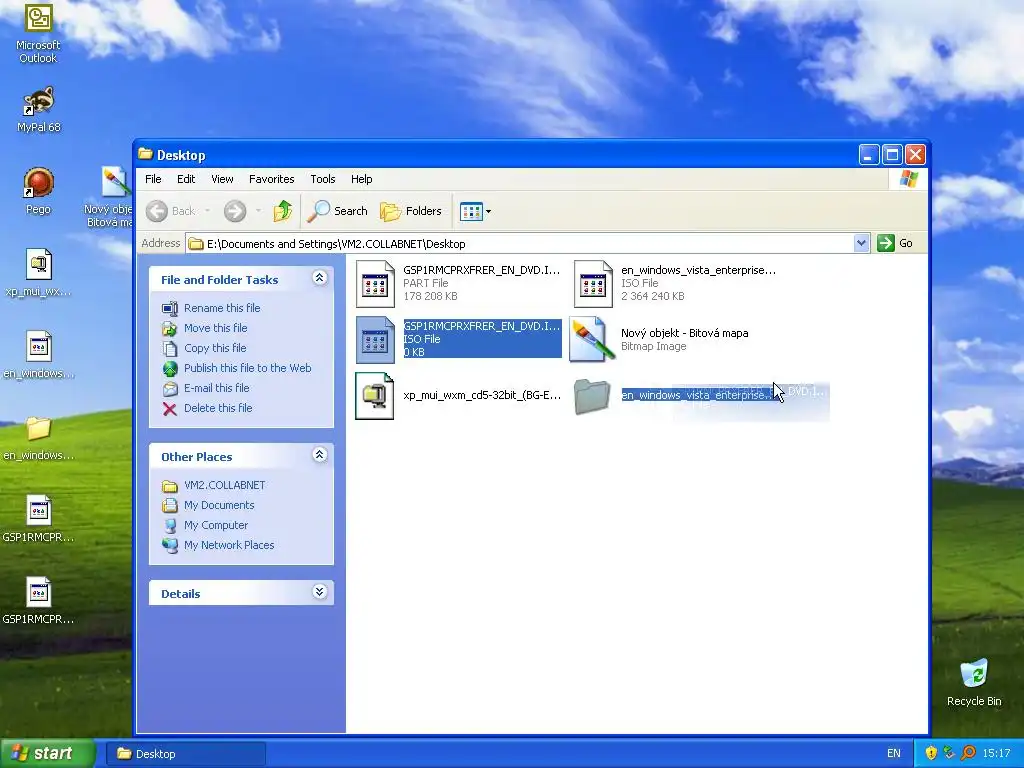This screenshot has height=768, width=1024.
Task: Click the E-mail envelope icon
Action: [170, 389]
